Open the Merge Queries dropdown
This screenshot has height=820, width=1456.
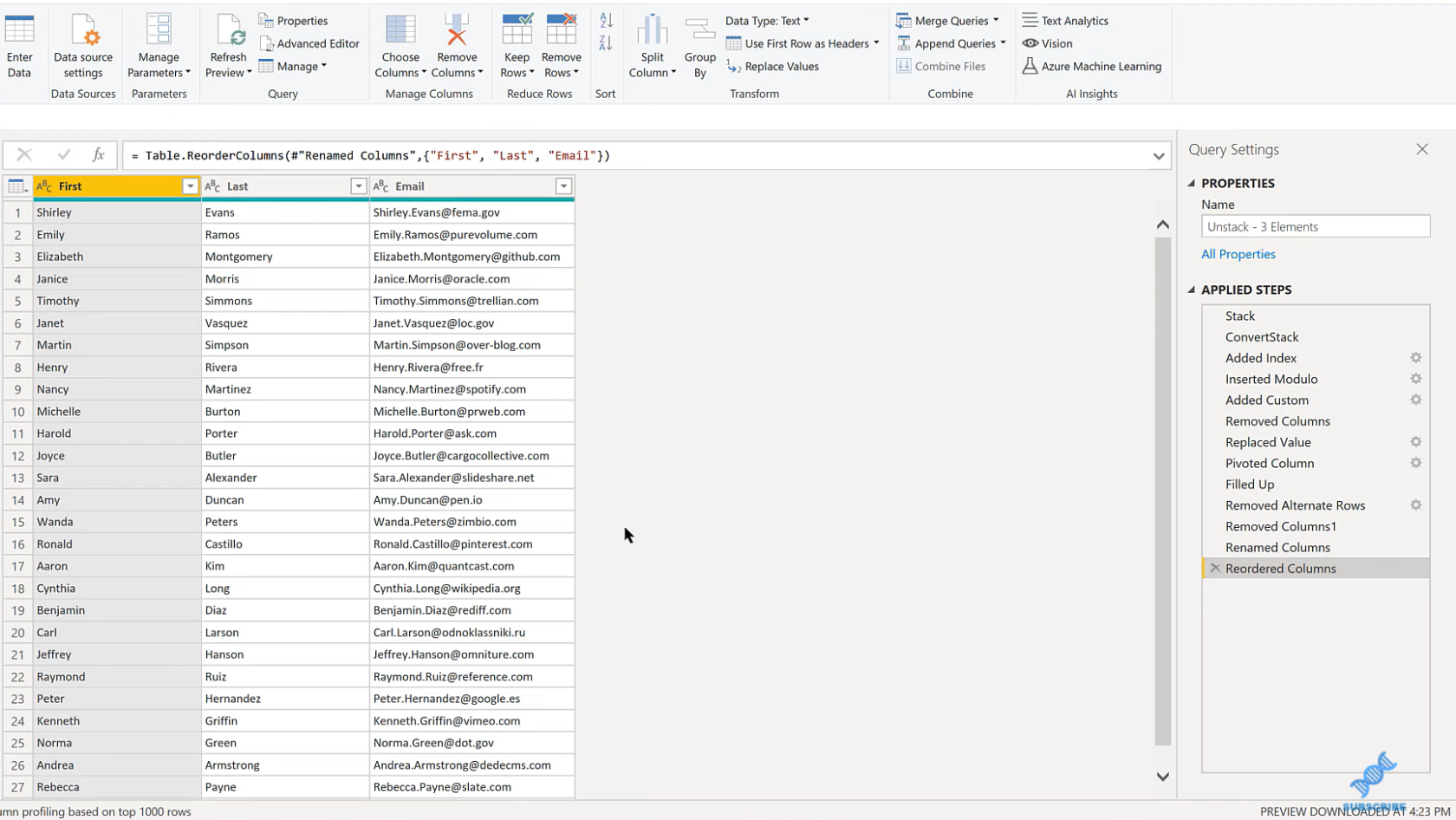pos(947,21)
